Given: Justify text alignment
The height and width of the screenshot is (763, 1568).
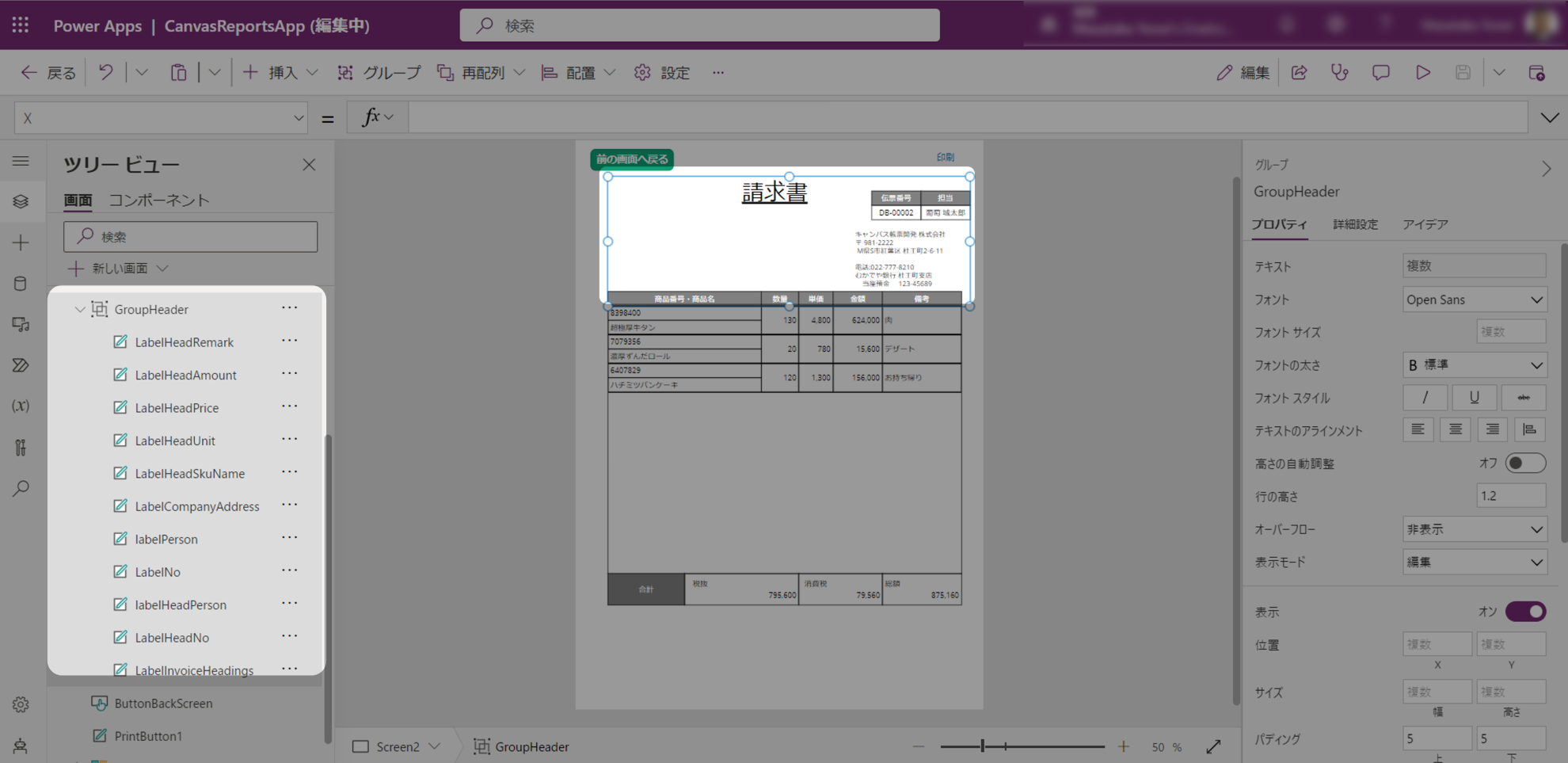Looking at the screenshot, I should tap(1529, 430).
